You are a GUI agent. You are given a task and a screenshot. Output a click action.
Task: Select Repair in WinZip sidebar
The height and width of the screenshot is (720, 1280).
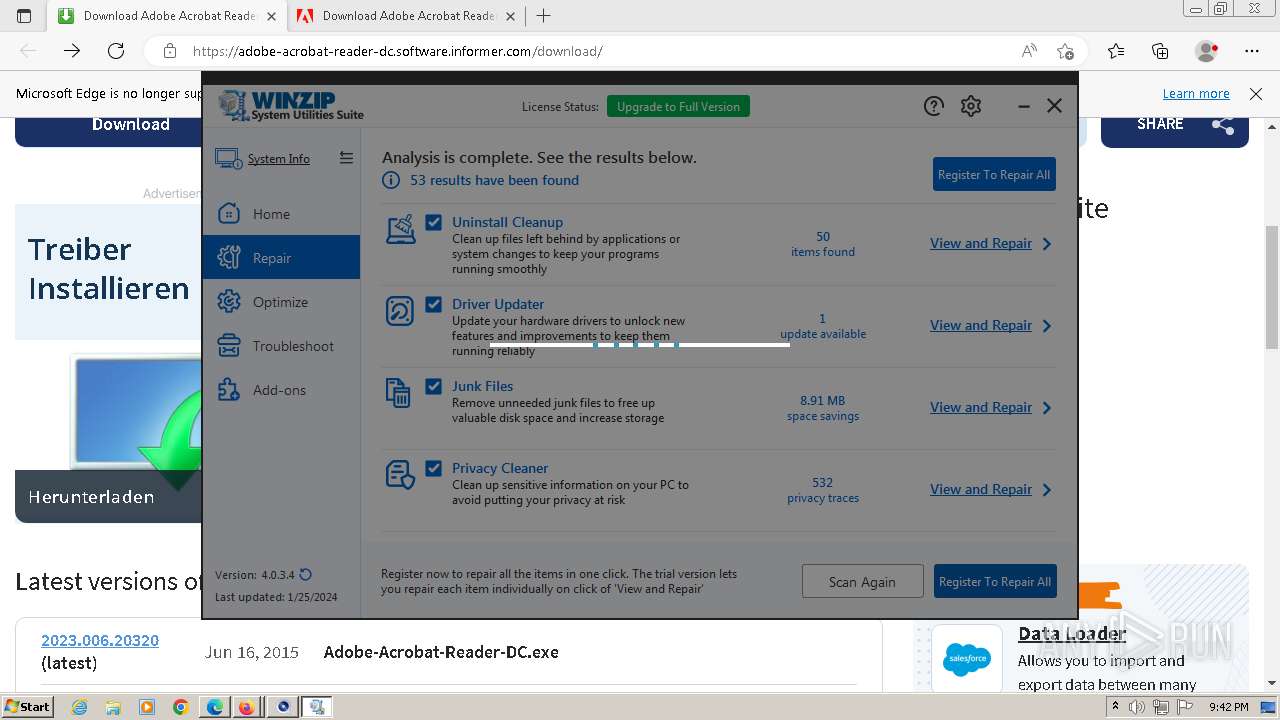tap(281, 258)
